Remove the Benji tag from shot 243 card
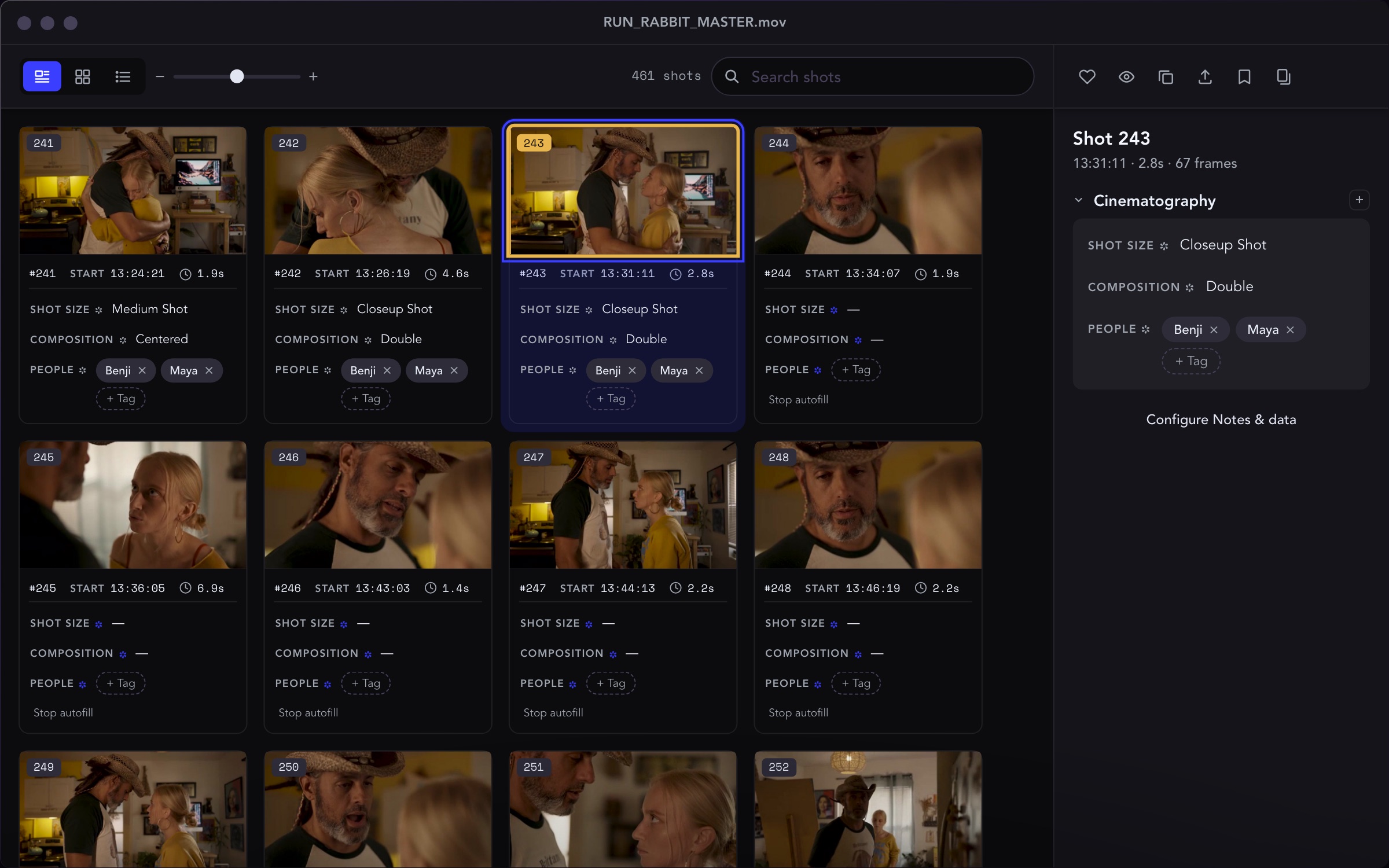This screenshot has height=868, width=1389. point(632,370)
